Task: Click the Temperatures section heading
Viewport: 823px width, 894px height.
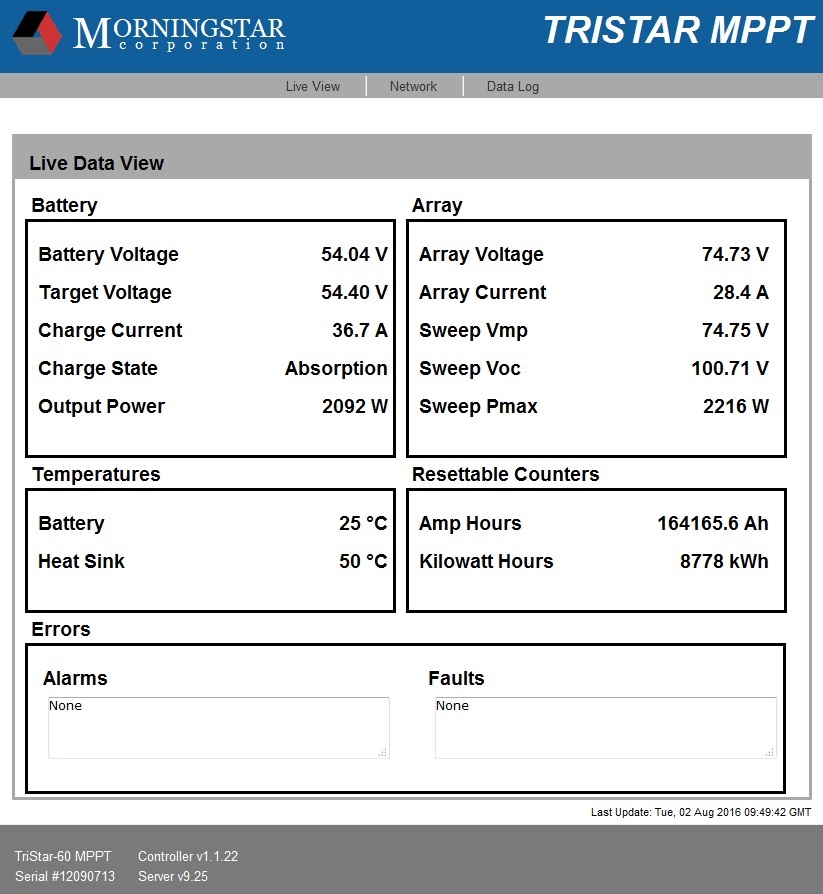Action: [96, 474]
